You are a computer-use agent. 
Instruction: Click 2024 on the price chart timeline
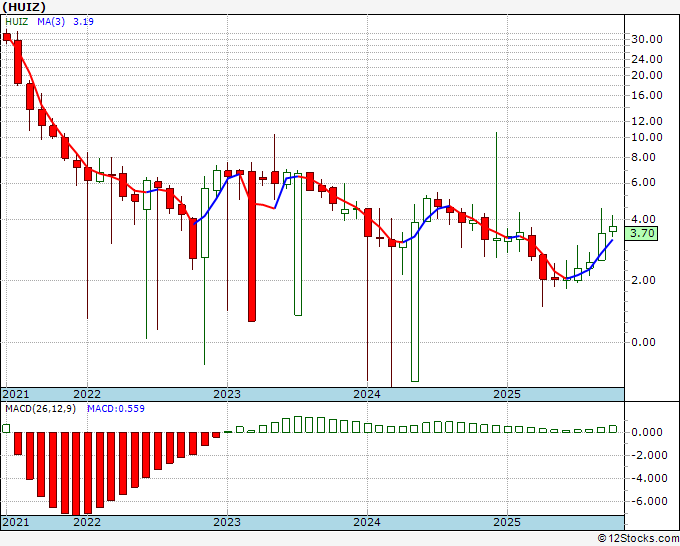click(367, 394)
